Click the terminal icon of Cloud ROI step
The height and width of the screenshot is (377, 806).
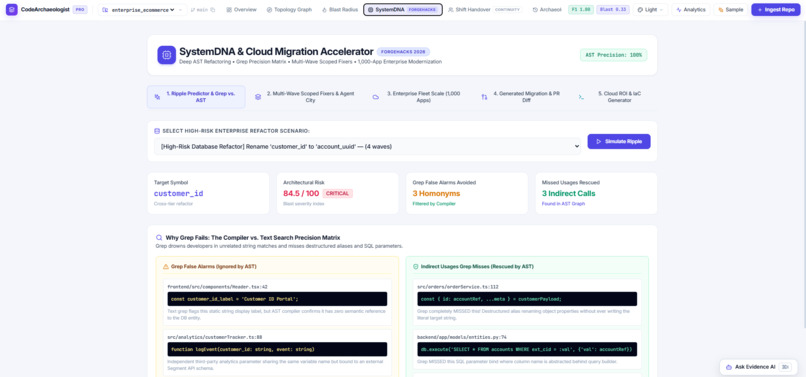(581, 97)
